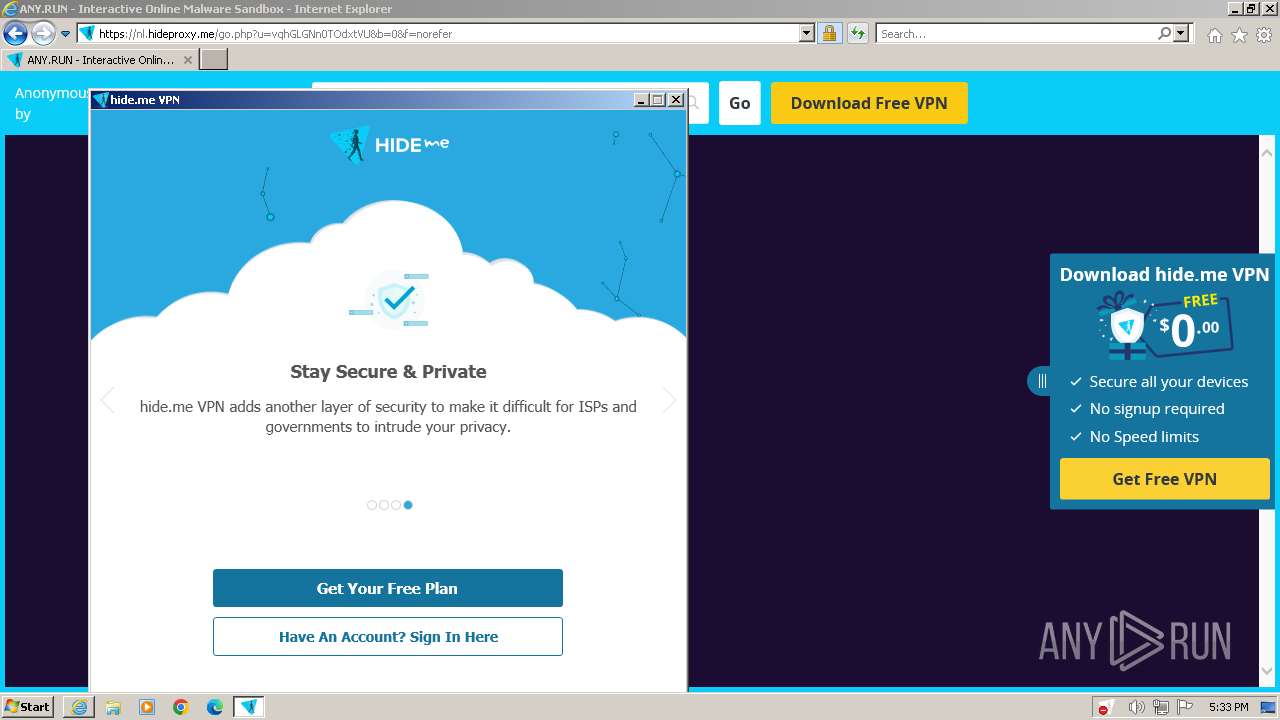Click the 'Stay Secure & Private' heading

point(388,372)
